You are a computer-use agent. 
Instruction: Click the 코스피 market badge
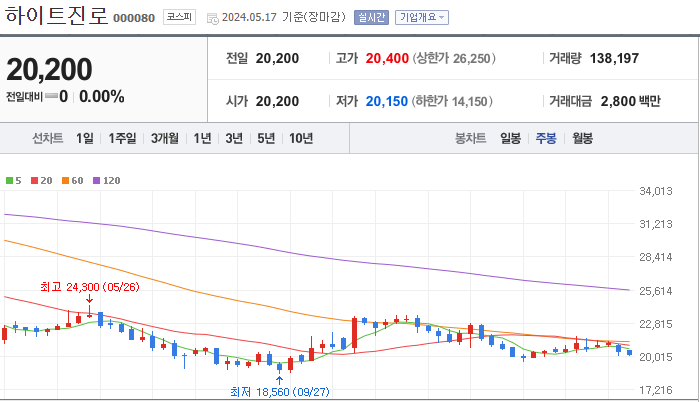tap(179, 17)
